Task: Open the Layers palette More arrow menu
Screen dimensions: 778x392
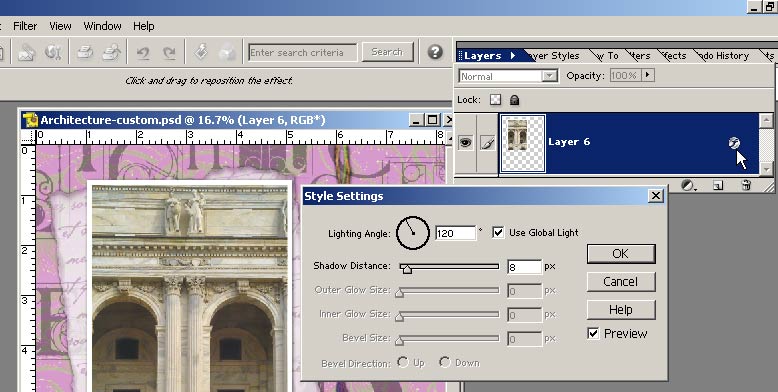Action: click(512, 55)
